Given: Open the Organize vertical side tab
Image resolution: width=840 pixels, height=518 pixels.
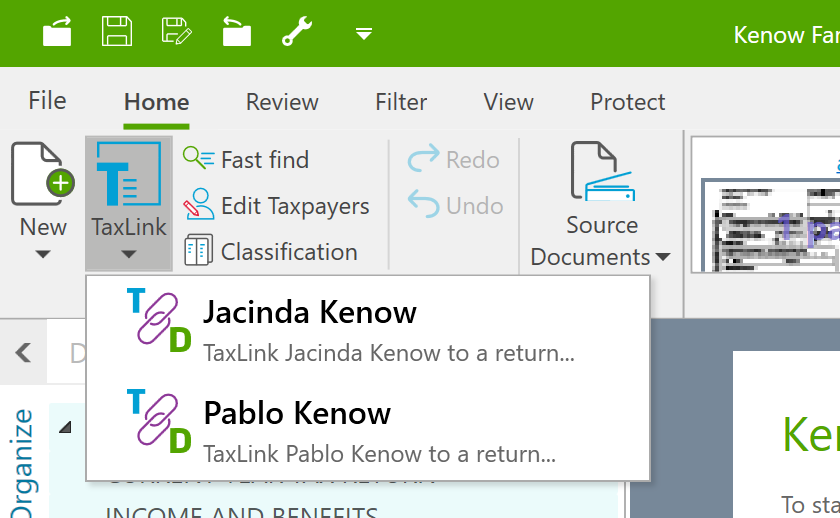Looking at the screenshot, I should 24,462.
